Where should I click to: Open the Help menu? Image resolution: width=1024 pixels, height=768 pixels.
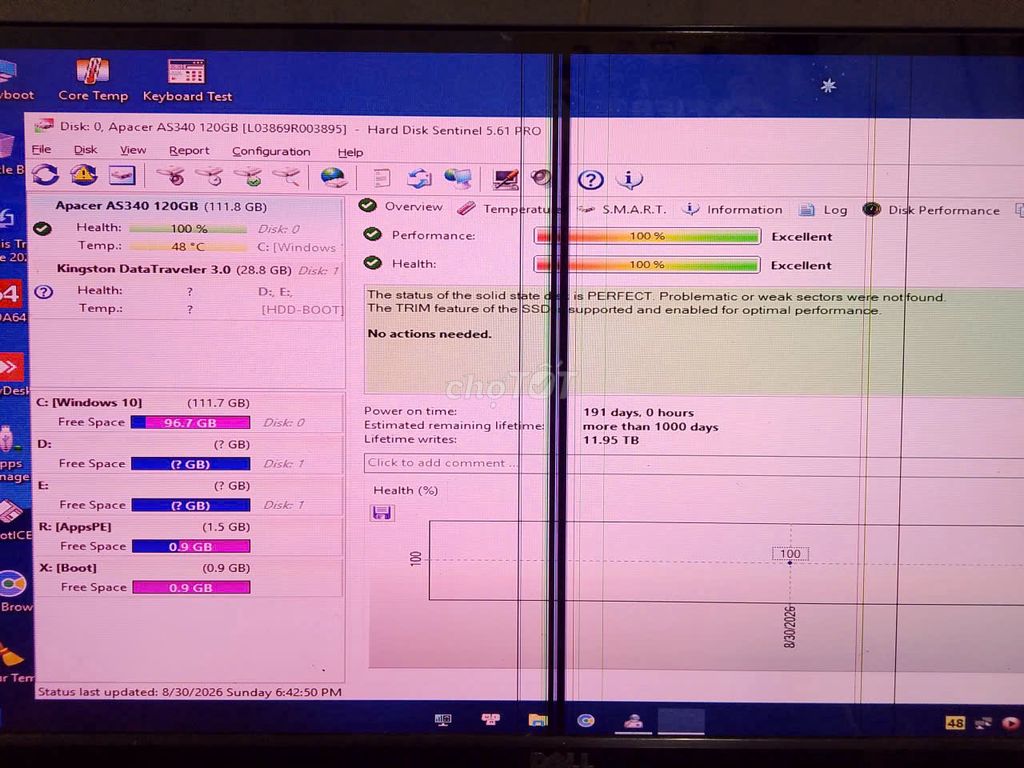[350, 152]
